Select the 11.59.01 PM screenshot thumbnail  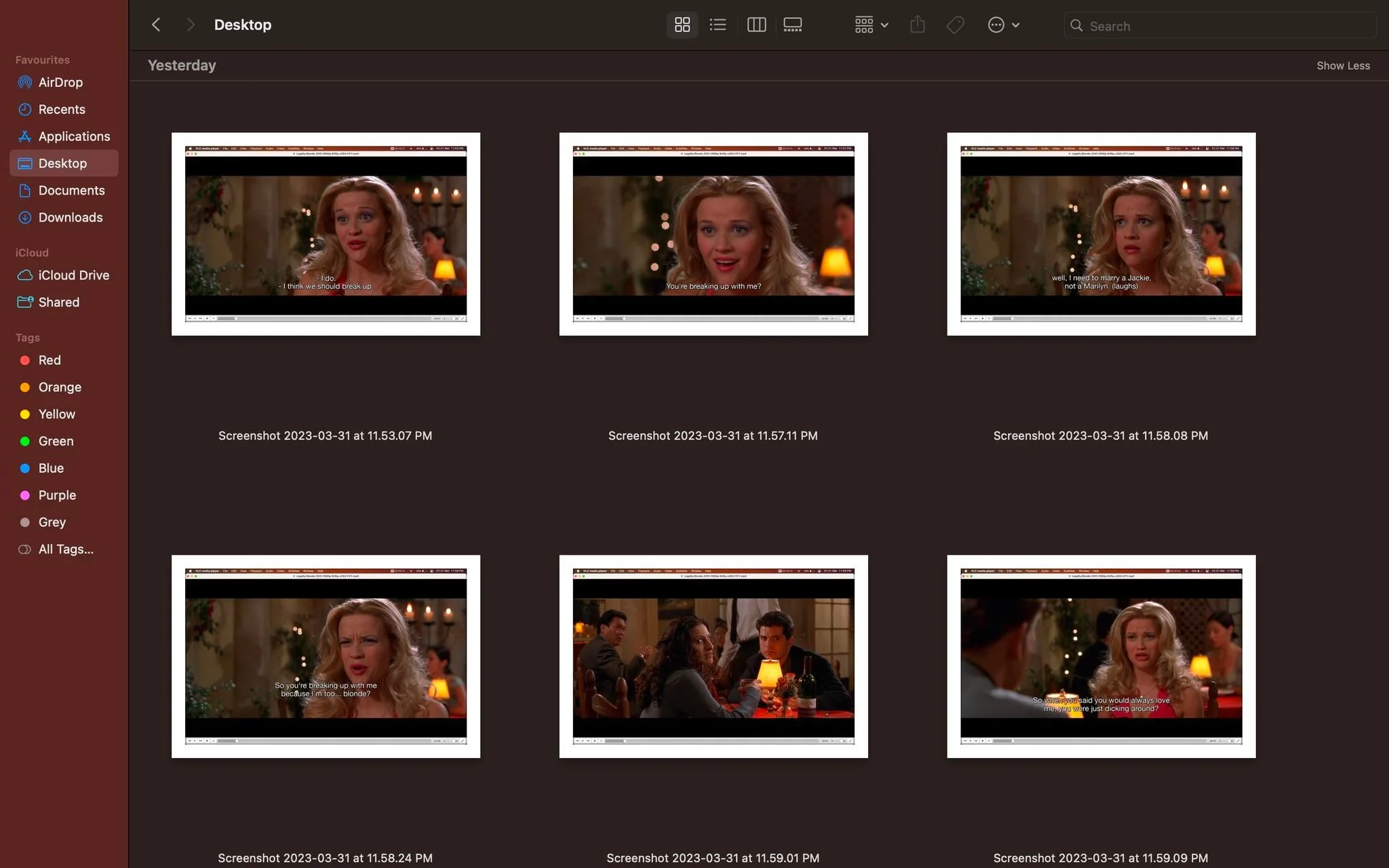coord(713,656)
